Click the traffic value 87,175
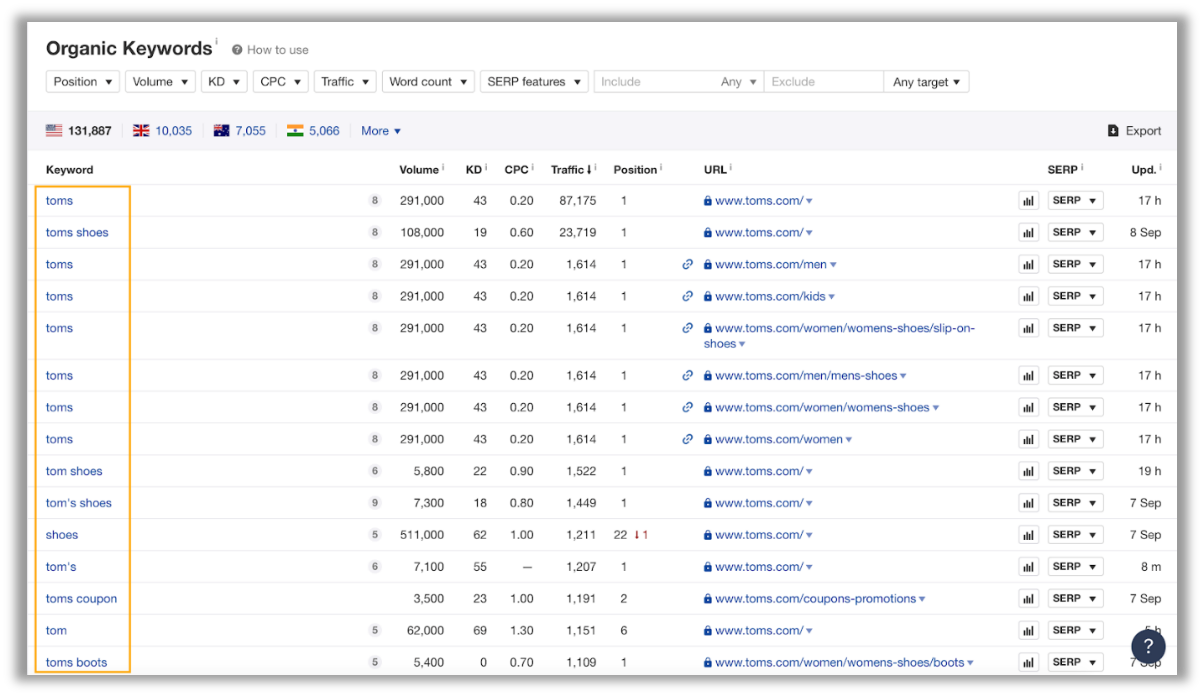Image resolution: width=1204 pixels, height=697 pixels. coord(577,201)
